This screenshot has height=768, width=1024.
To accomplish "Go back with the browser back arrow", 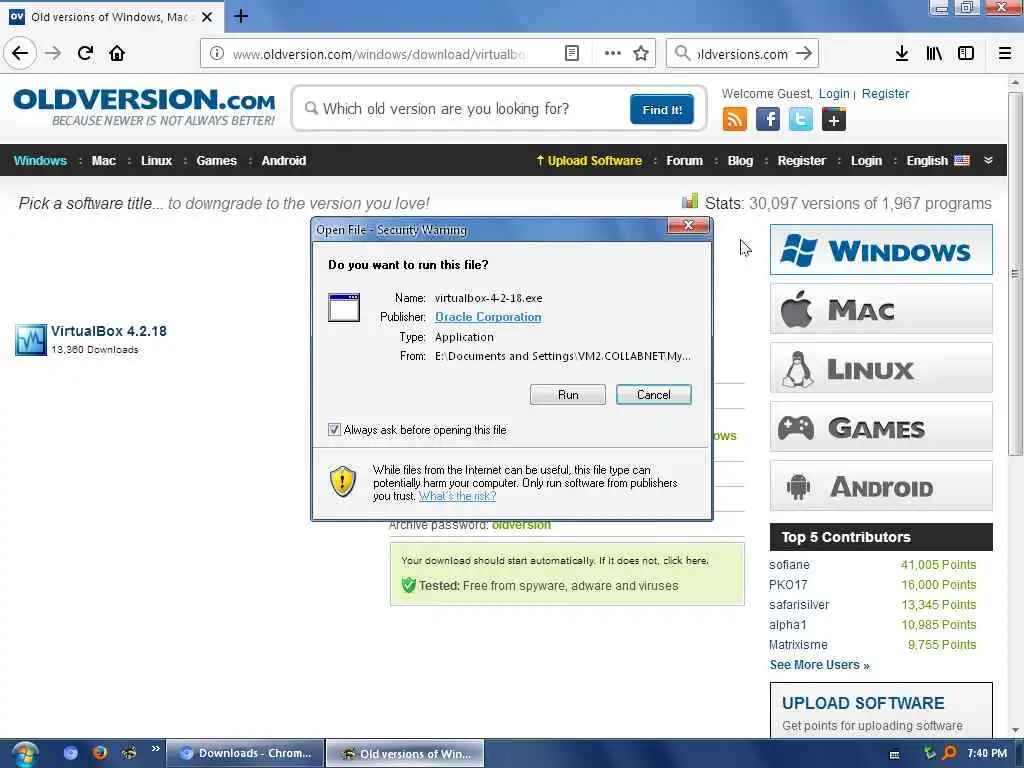I will tap(20, 53).
